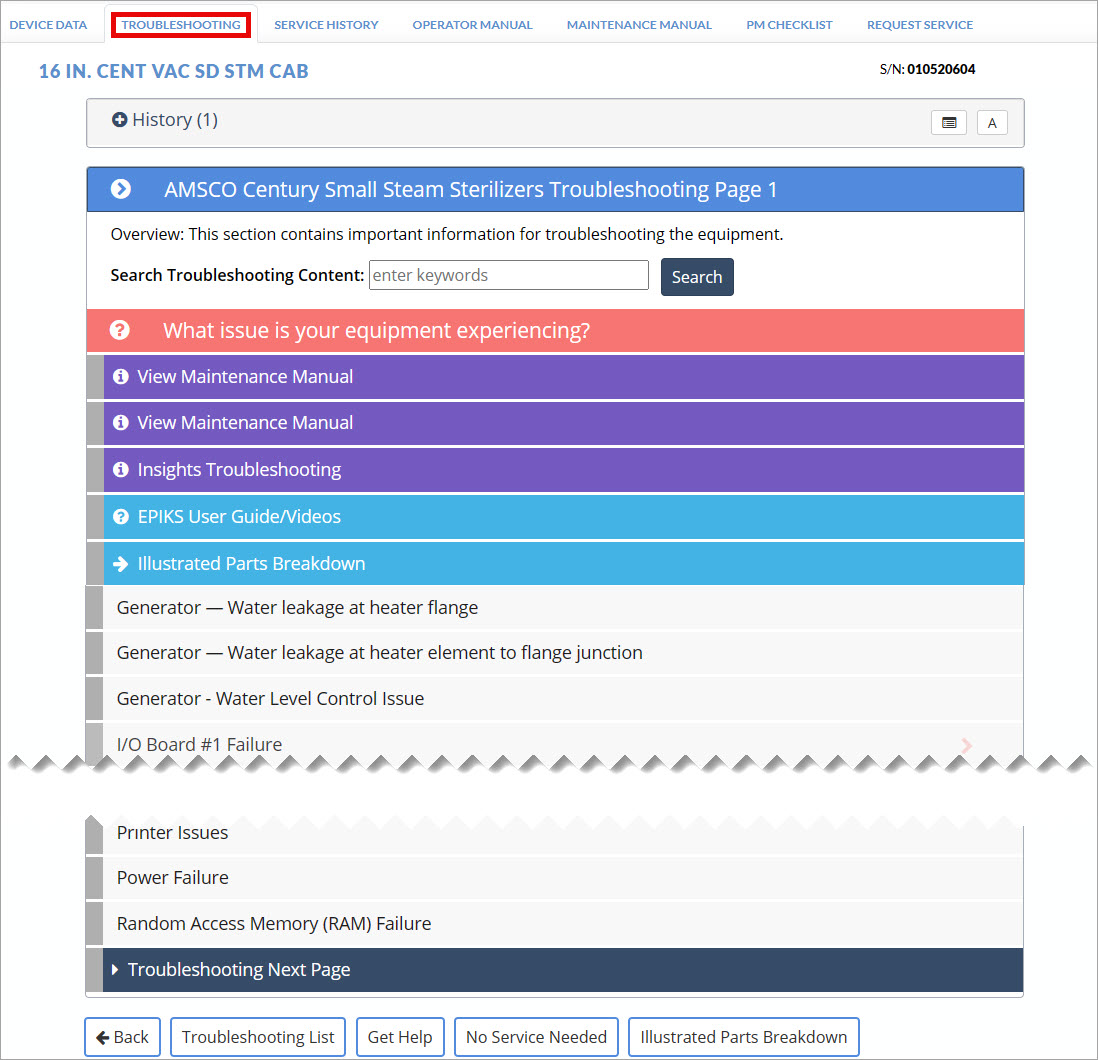The image size is (1098, 1060).
Task: Switch to Service History tab
Action: [x=326, y=25]
